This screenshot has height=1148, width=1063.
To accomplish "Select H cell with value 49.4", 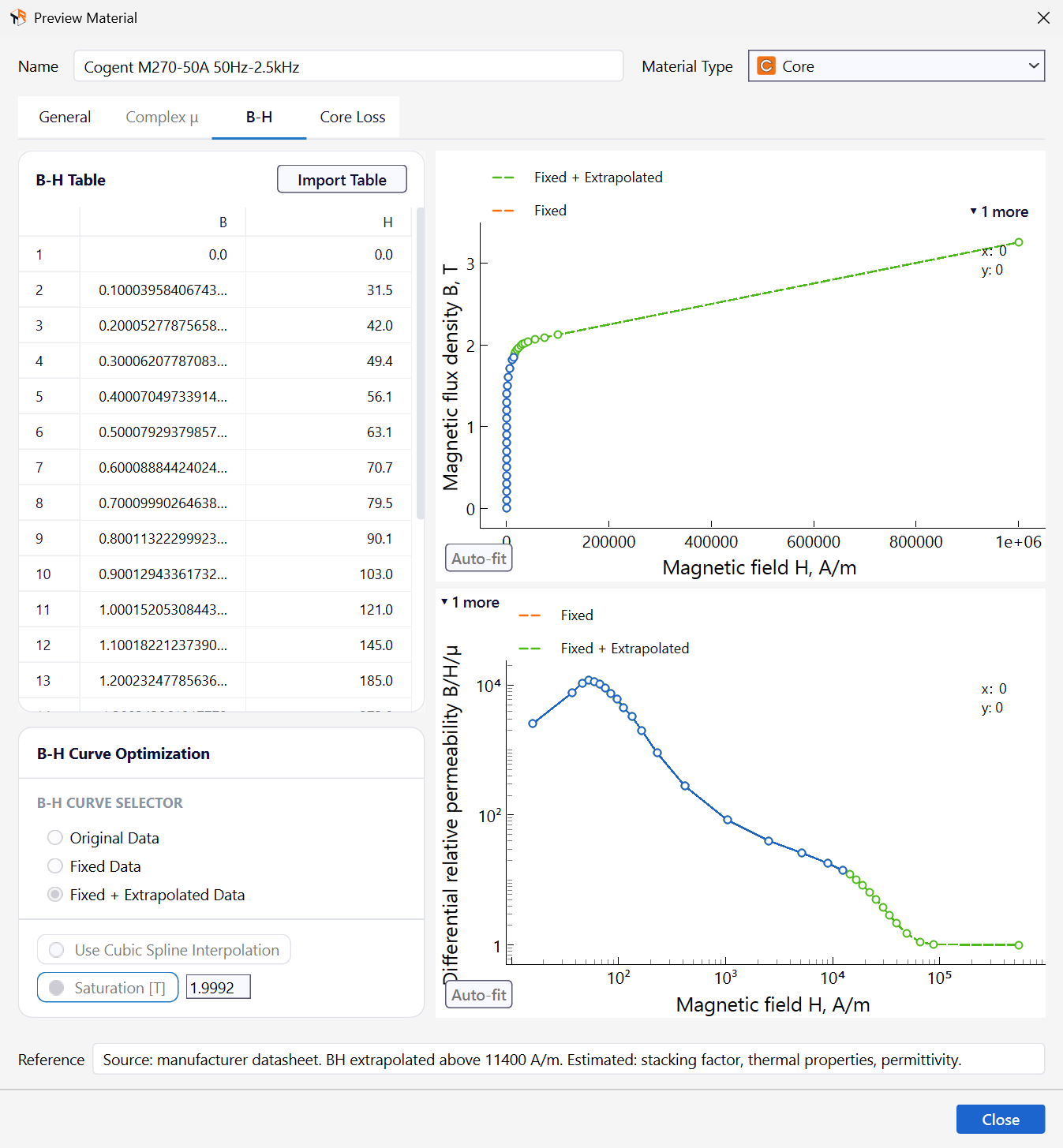I will point(328,361).
